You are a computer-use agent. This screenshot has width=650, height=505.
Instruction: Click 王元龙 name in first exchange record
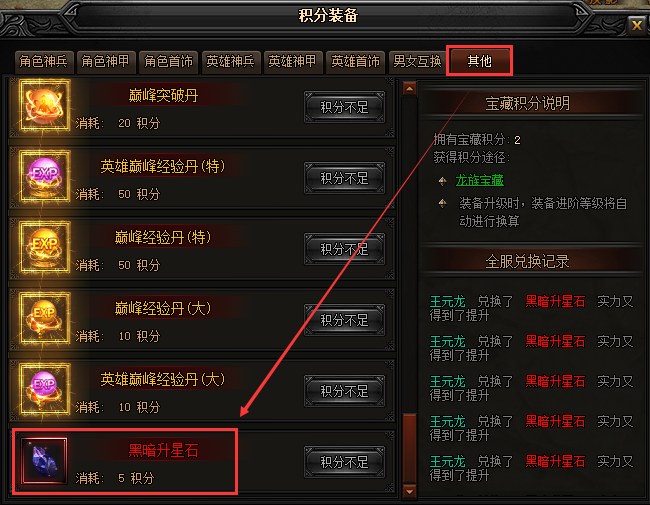[448, 301]
